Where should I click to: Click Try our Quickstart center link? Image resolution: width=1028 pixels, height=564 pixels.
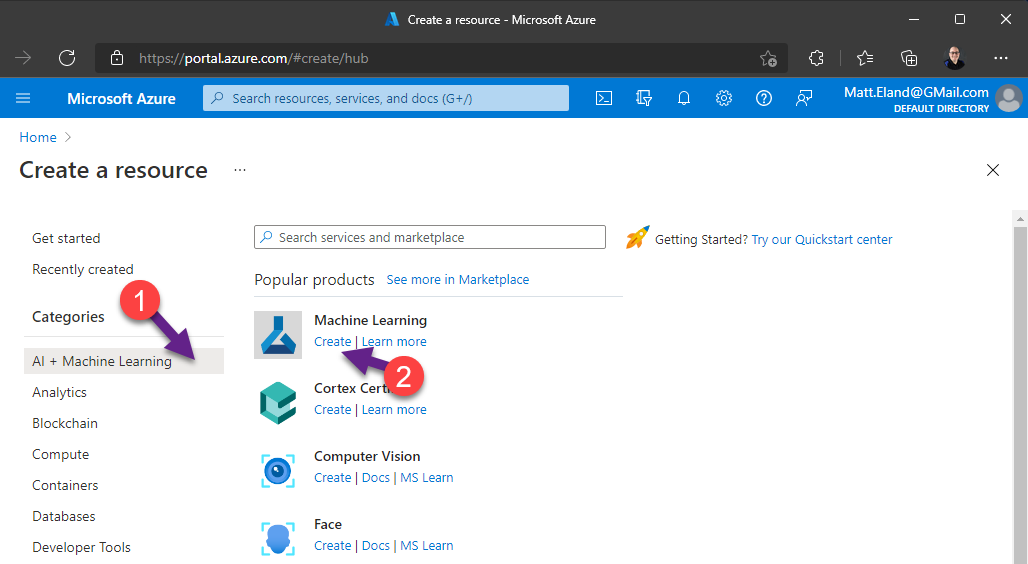click(821, 239)
